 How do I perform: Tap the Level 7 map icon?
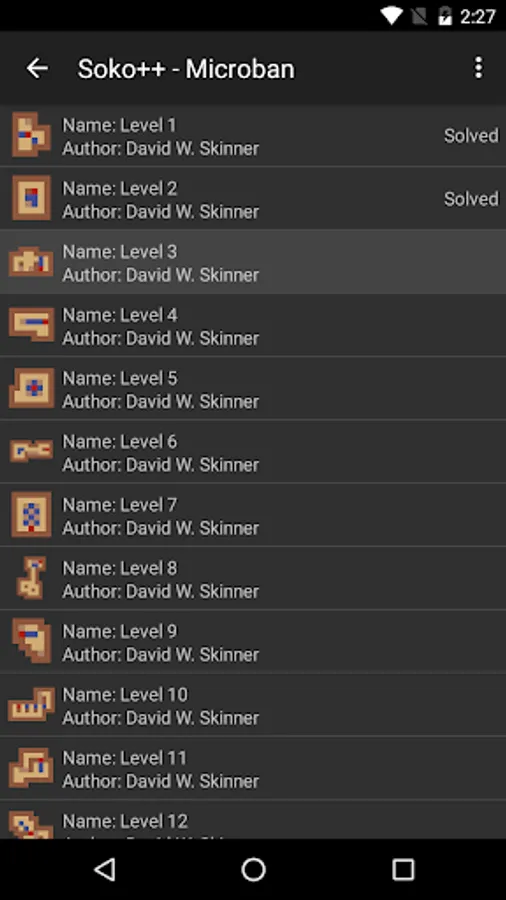tap(32, 515)
